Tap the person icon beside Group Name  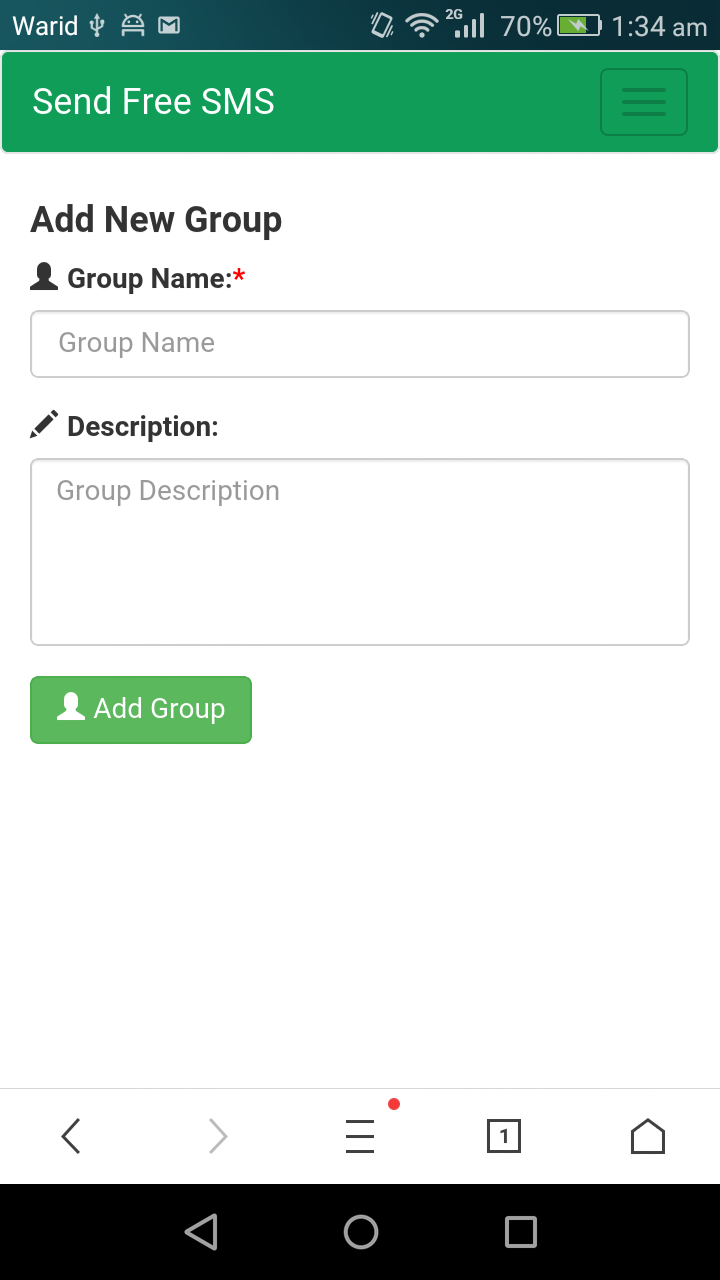click(44, 277)
